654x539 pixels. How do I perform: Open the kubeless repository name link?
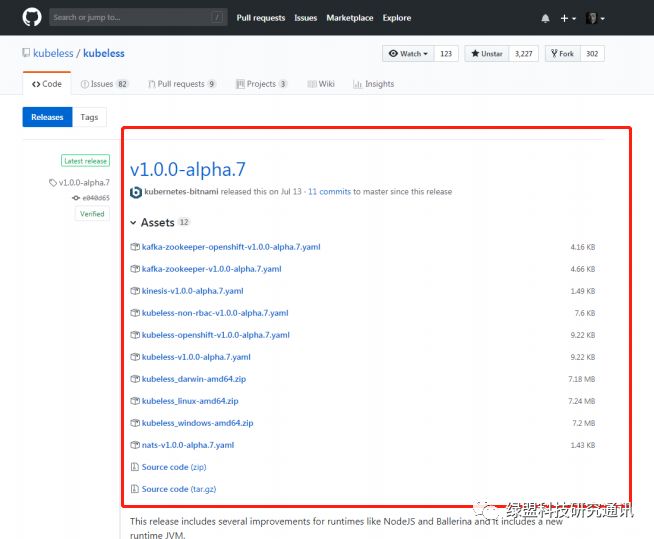click(104, 53)
